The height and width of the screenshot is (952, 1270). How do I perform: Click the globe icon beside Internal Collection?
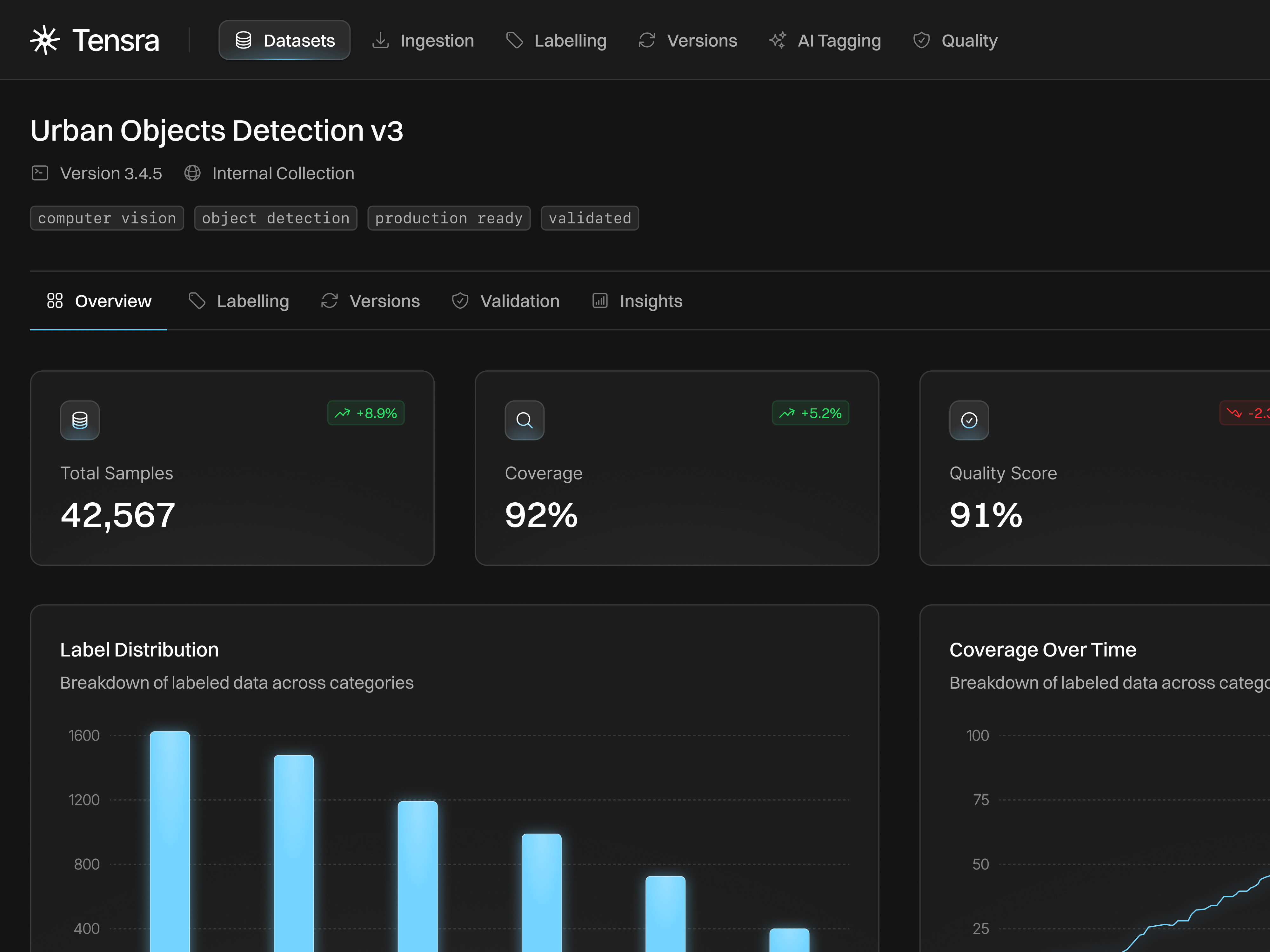[x=192, y=173]
